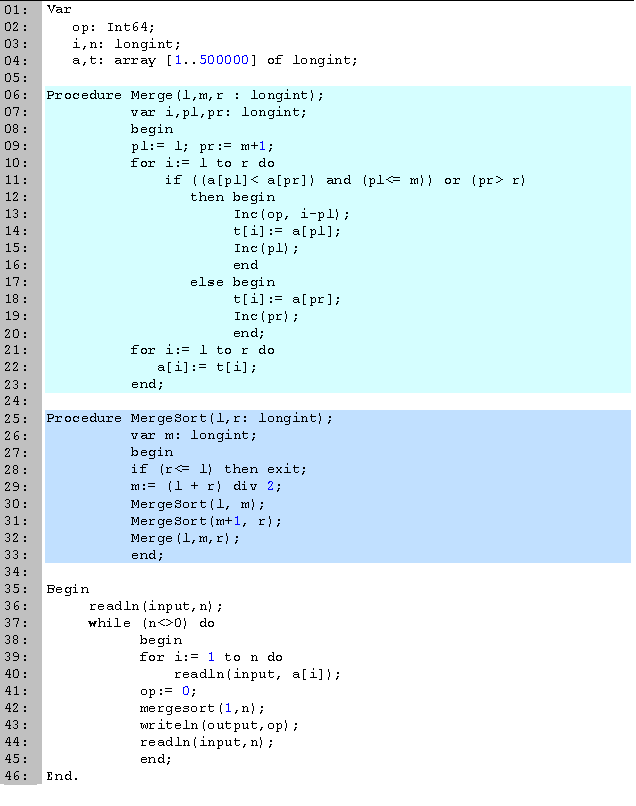The height and width of the screenshot is (806, 636).
Task: Click the 'Var' keyword on line 01
Action: (x=59, y=10)
